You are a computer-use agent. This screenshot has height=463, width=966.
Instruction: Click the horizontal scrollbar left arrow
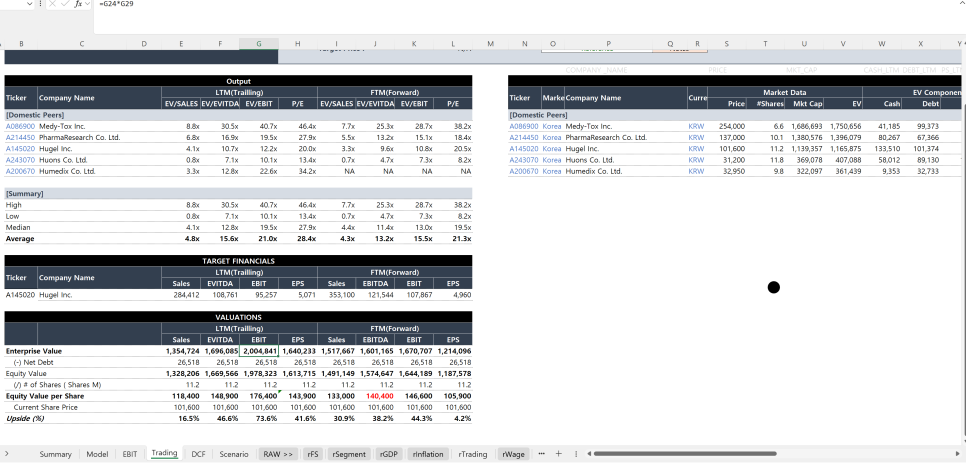pyautogui.click(x=588, y=454)
